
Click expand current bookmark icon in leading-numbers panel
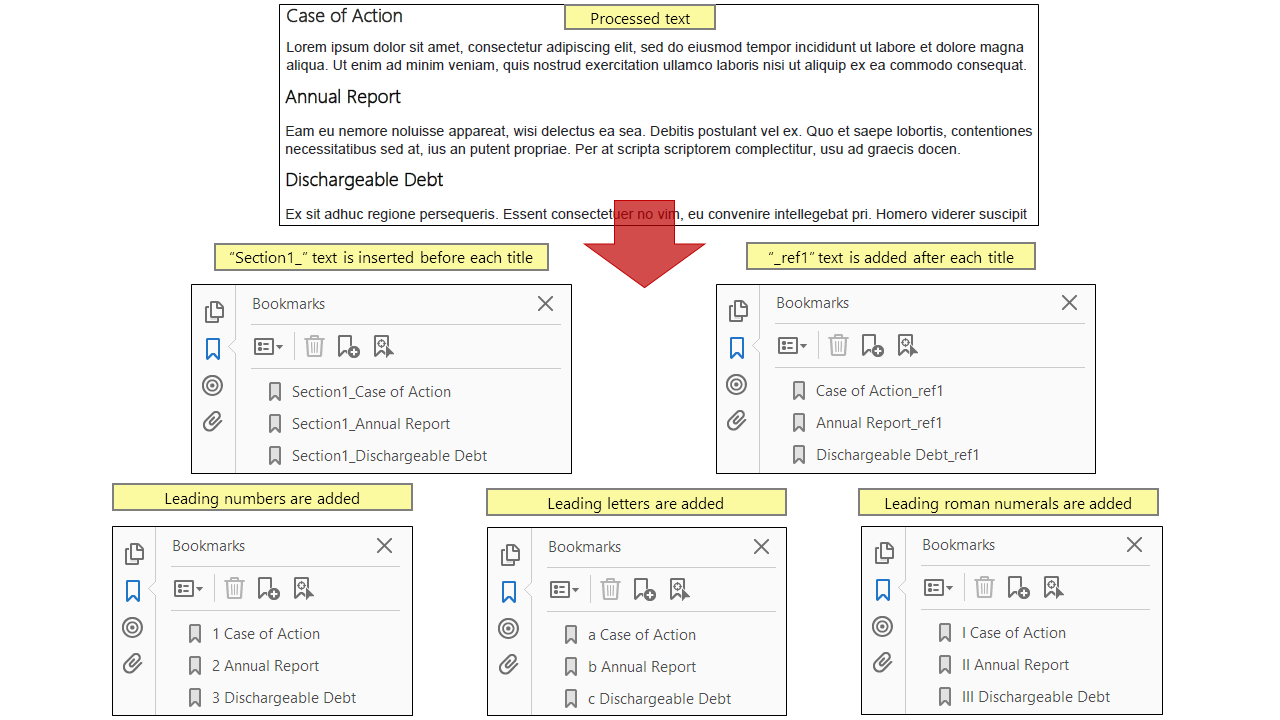(x=303, y=588)
